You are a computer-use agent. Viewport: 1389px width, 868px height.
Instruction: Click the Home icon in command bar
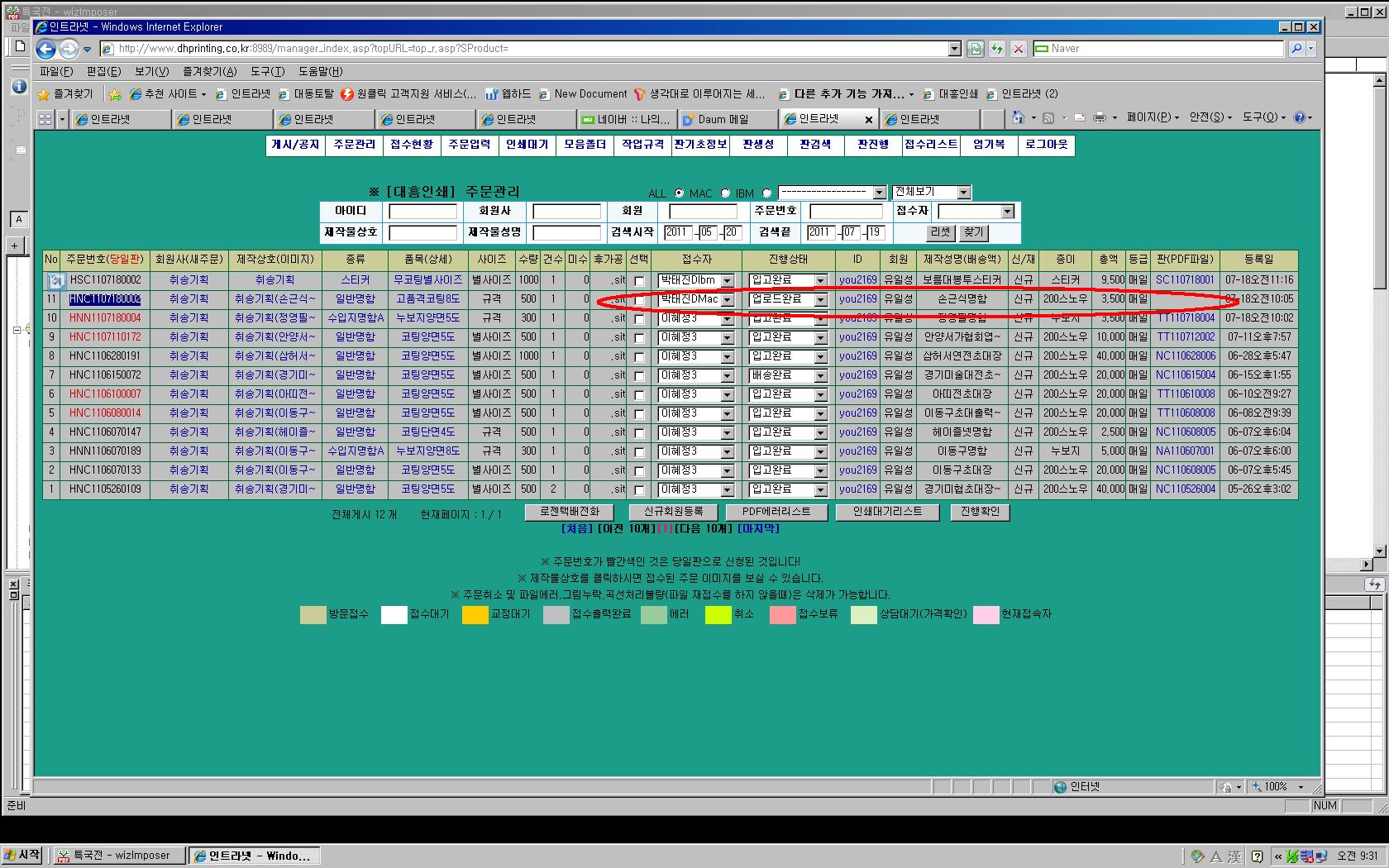[x=1019, y=118]
